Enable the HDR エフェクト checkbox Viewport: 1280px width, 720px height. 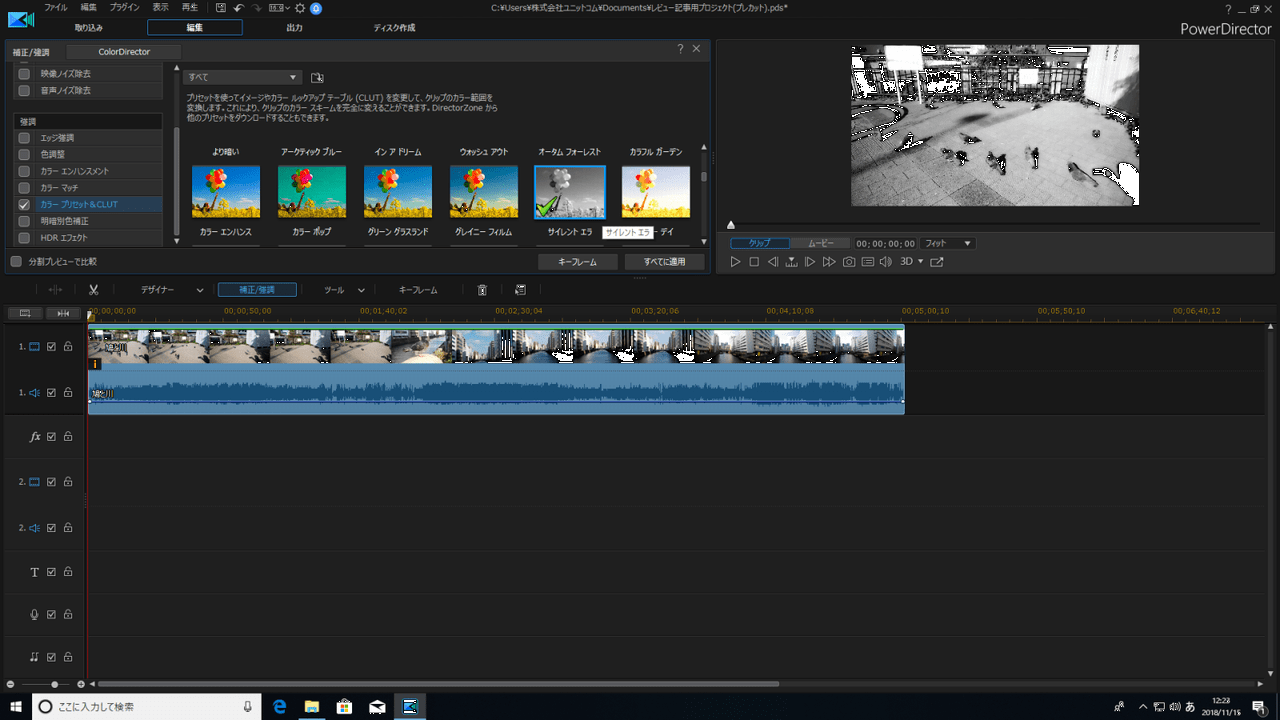coord(24,238)
